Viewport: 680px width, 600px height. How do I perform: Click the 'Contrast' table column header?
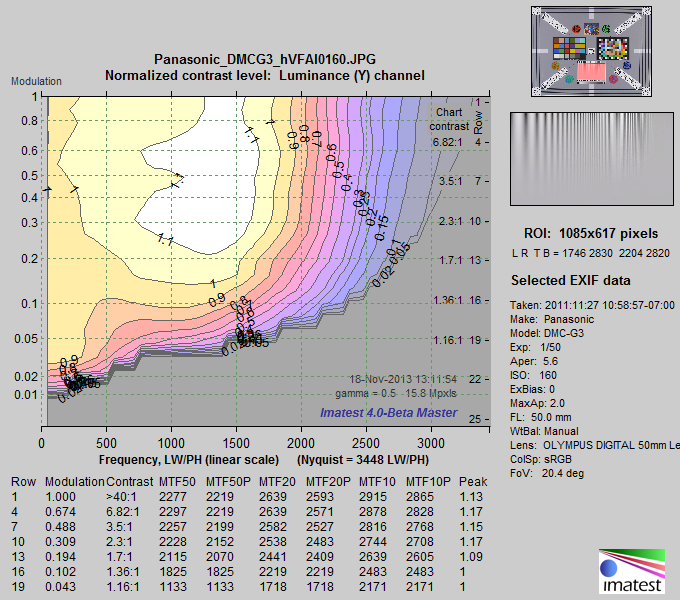pyautogui.click(x=130, y=482)
